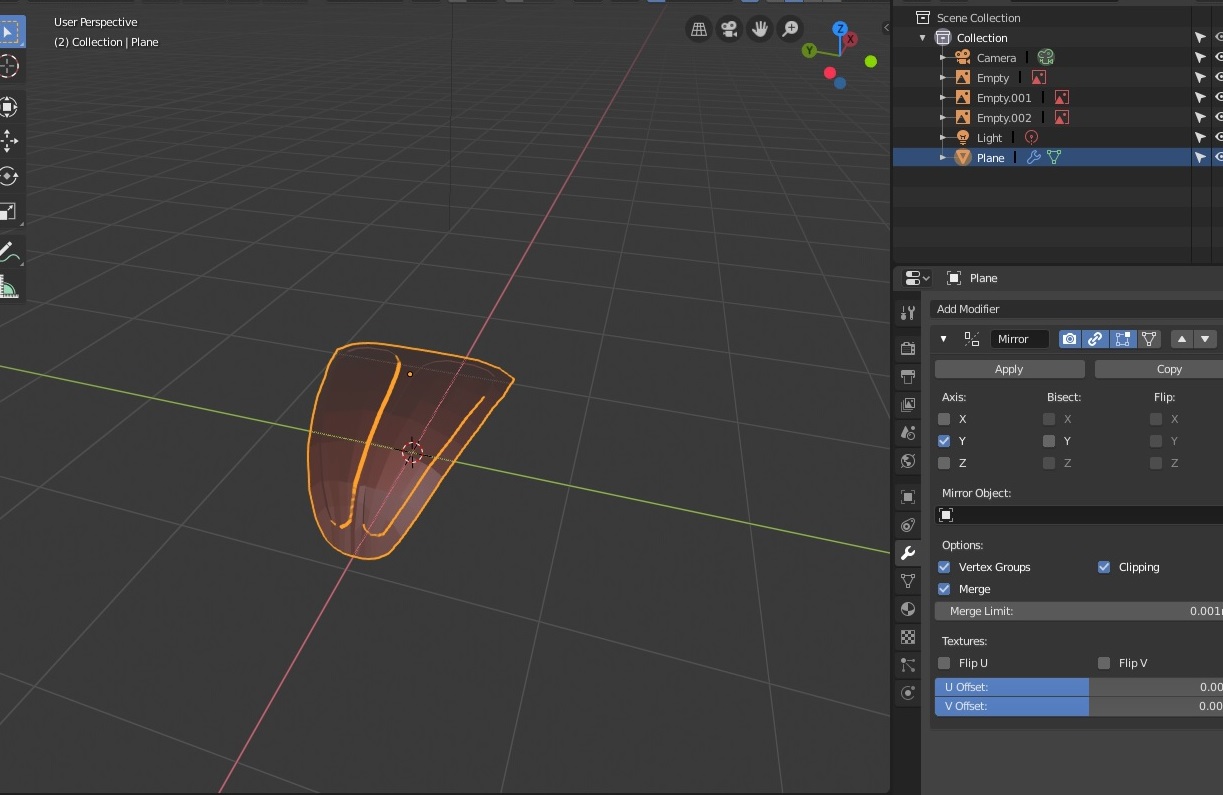Click the Z axis on navigation gizmo
This screenshot has width=1223, height=795.
(840, 30)
